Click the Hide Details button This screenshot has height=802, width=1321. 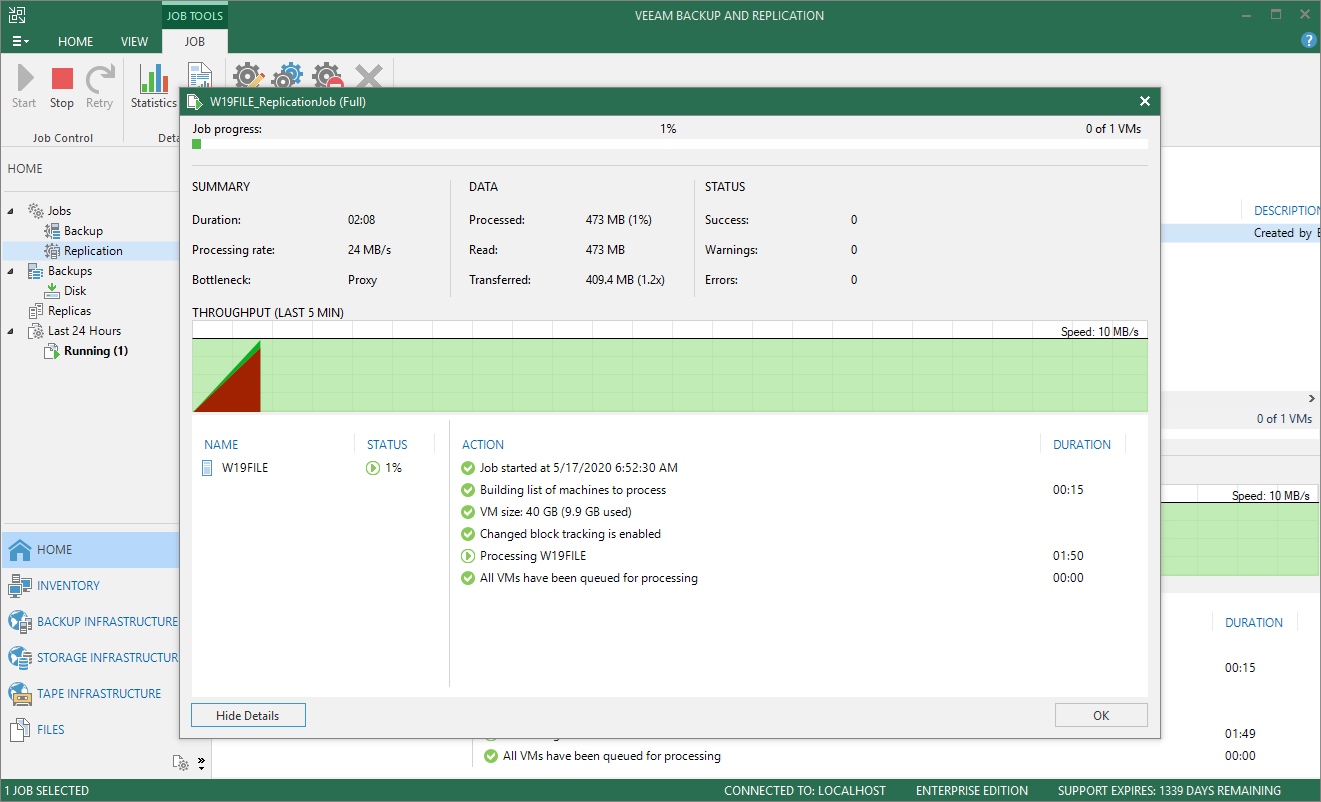[248, 715]
